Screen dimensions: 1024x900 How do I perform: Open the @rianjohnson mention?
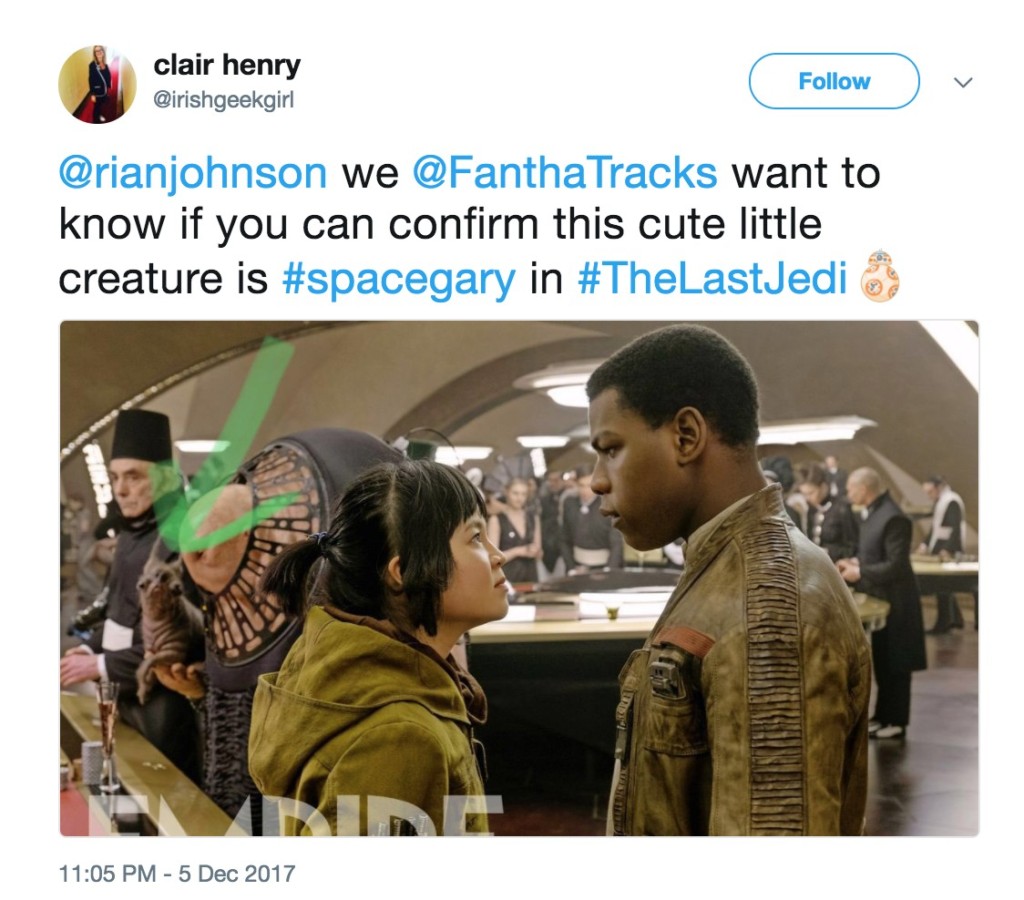[x=193, y=174]
